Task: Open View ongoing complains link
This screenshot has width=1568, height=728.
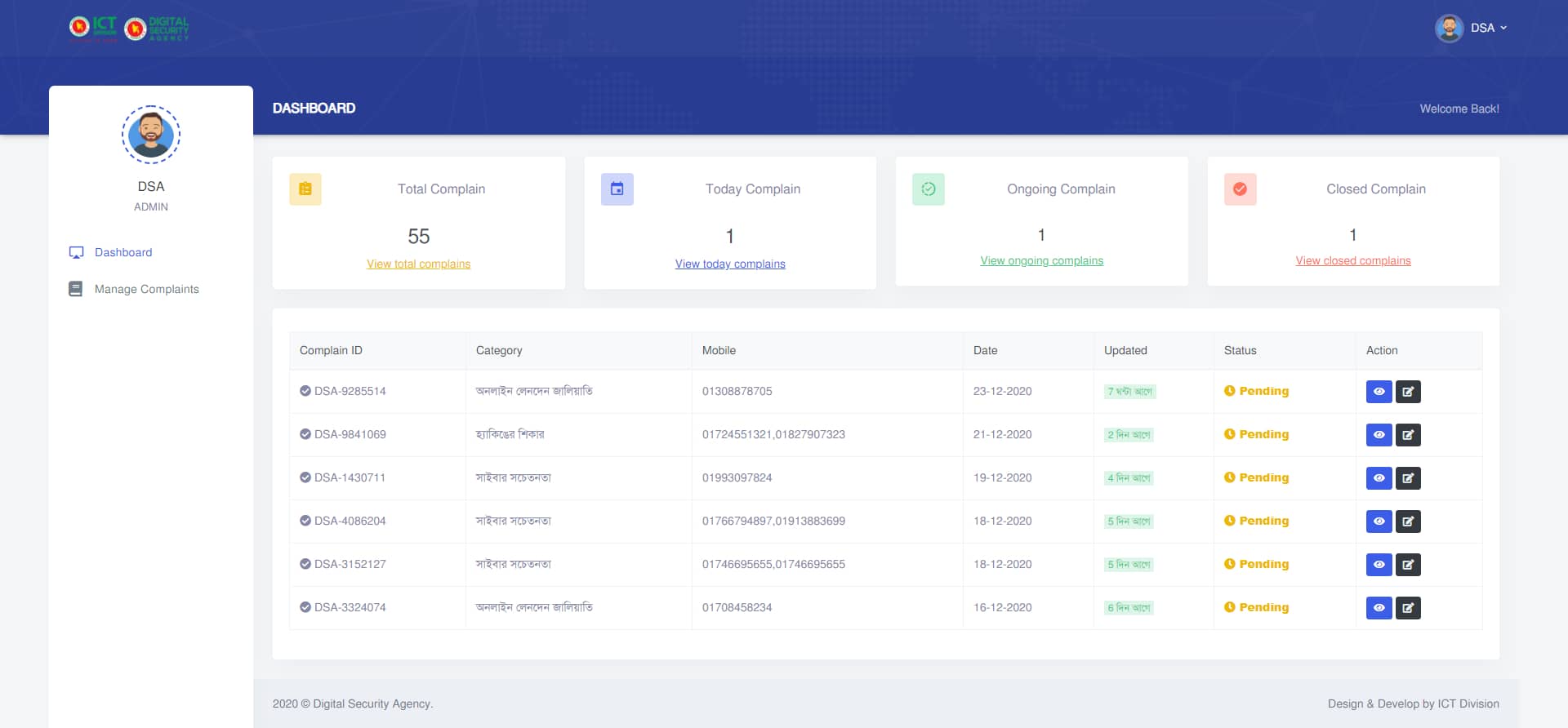Action: tap(1042, 260)
